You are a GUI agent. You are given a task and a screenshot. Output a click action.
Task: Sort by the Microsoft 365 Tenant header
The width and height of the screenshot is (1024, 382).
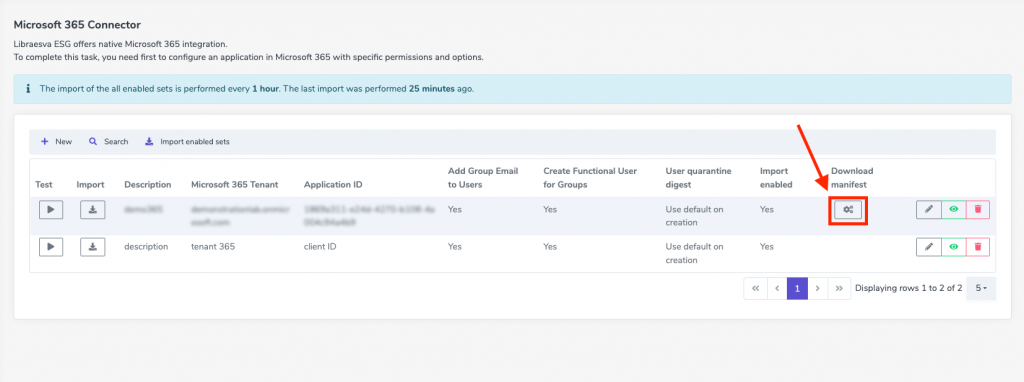234,185
